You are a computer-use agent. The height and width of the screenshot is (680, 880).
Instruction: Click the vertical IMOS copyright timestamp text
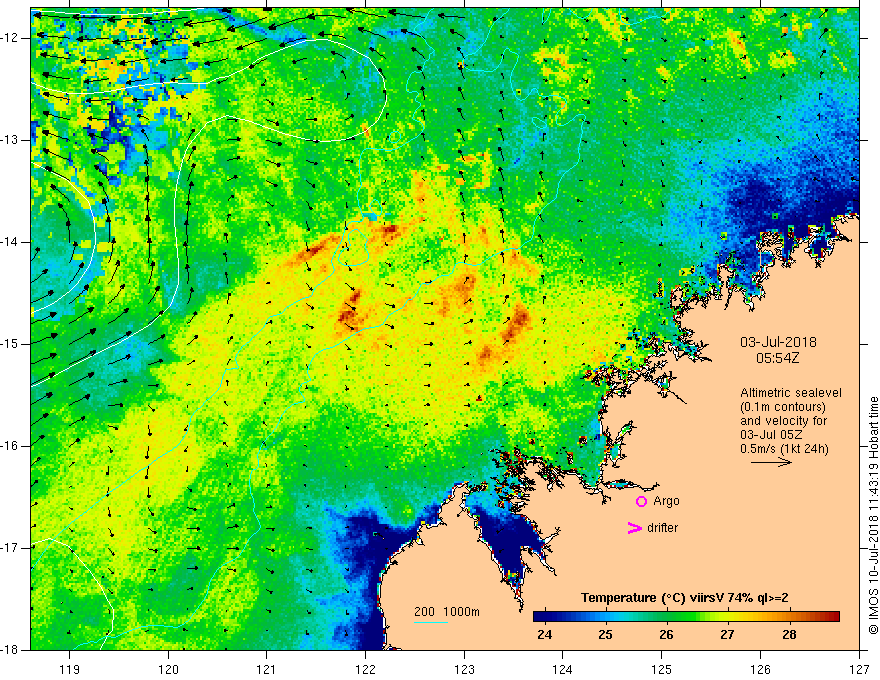pyautogui.click(x=873, y=516)
